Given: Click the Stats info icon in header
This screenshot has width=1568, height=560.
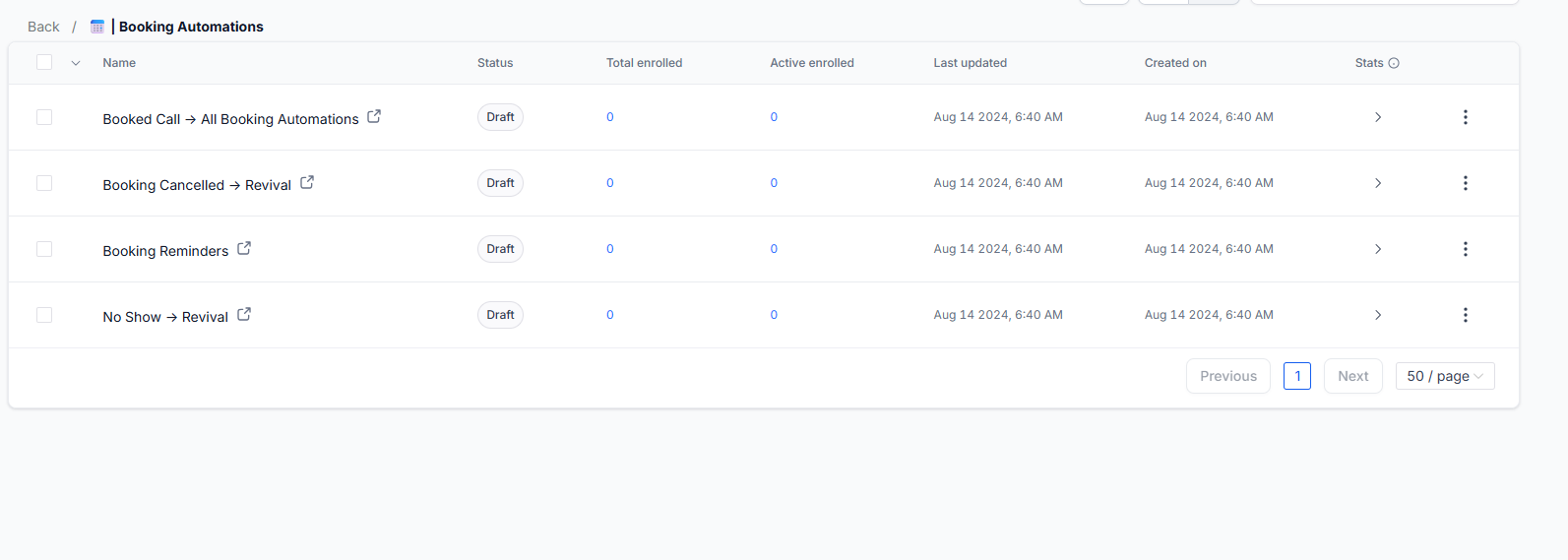Looking at the screenshot, I should (1394, 63).
